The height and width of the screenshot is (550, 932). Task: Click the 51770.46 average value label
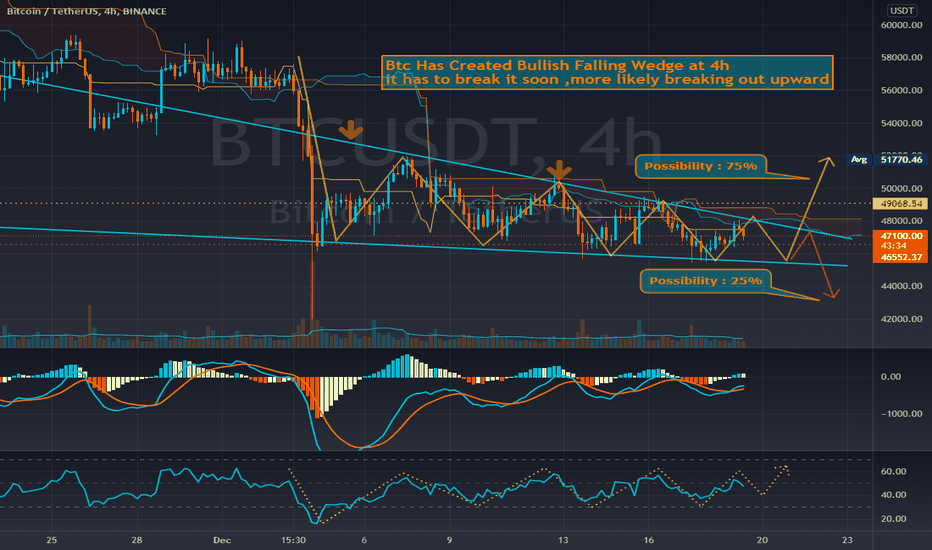tap(901, 159)
